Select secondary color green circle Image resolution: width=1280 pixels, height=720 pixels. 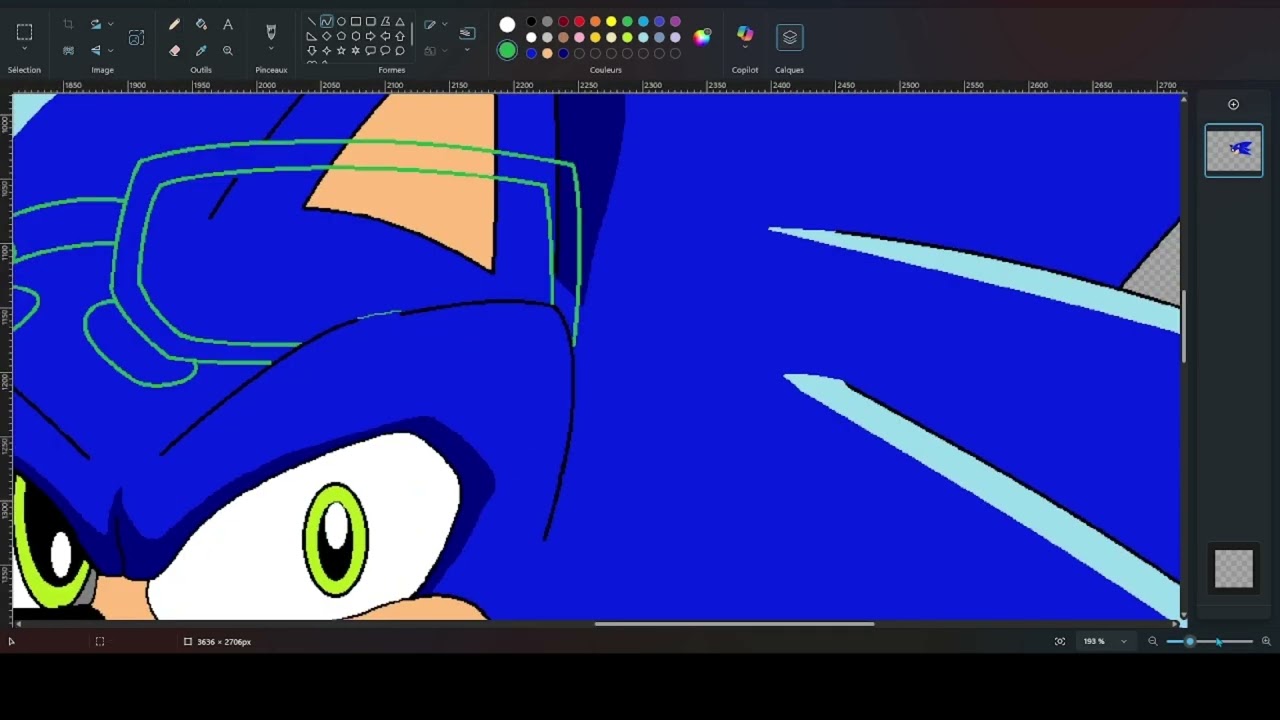[507, 50]
